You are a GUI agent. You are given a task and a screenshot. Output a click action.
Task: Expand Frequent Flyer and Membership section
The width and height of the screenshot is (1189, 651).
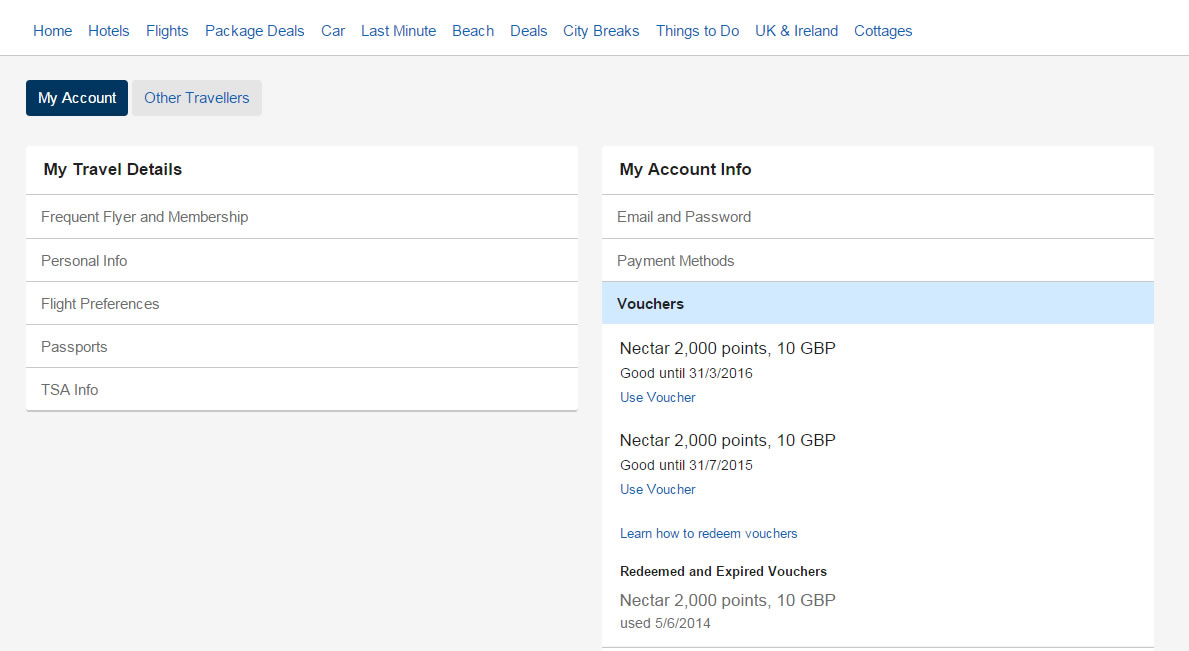coord(144,217)
